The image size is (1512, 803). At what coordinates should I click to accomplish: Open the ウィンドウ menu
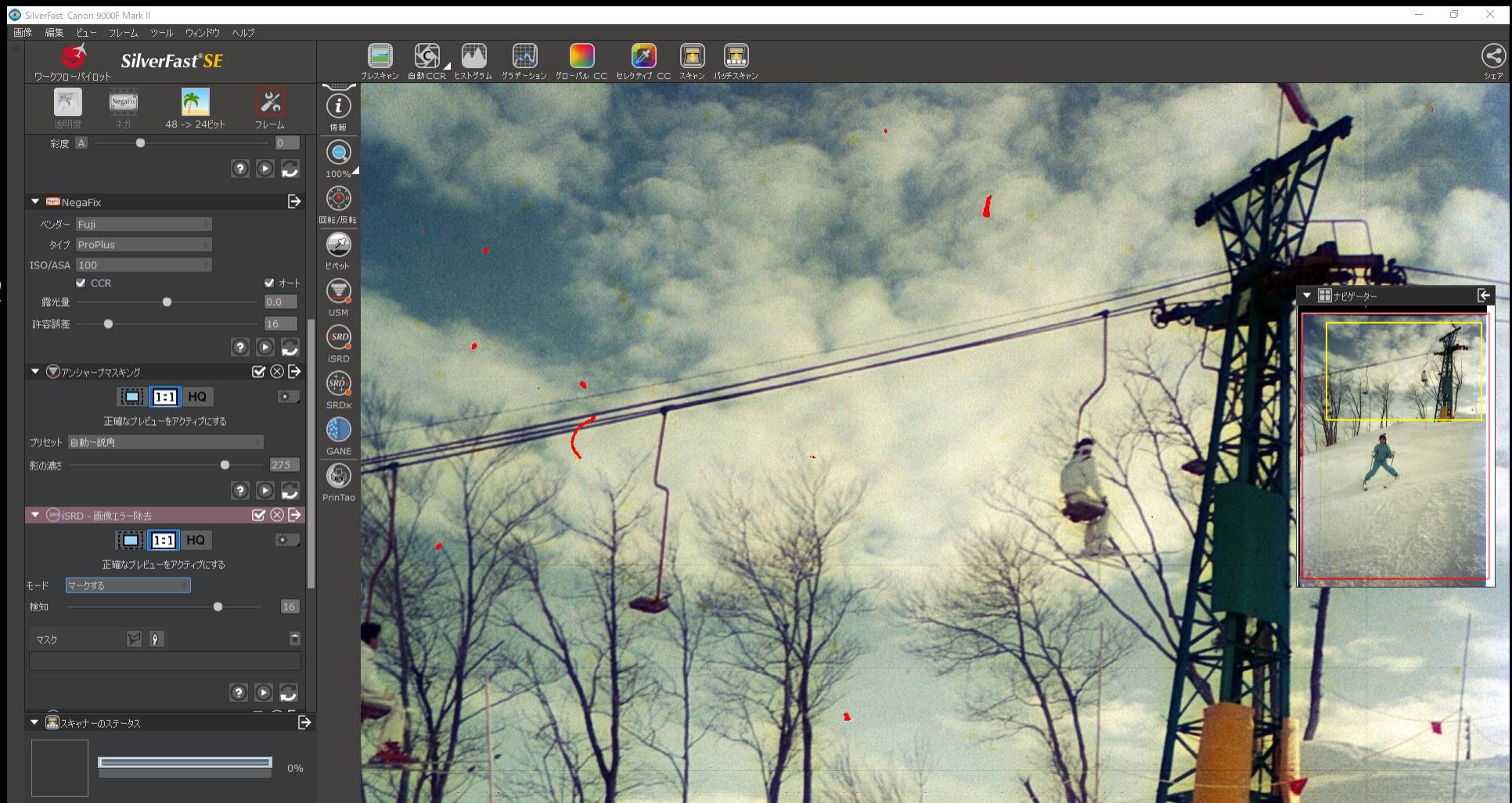click(203, 32)
